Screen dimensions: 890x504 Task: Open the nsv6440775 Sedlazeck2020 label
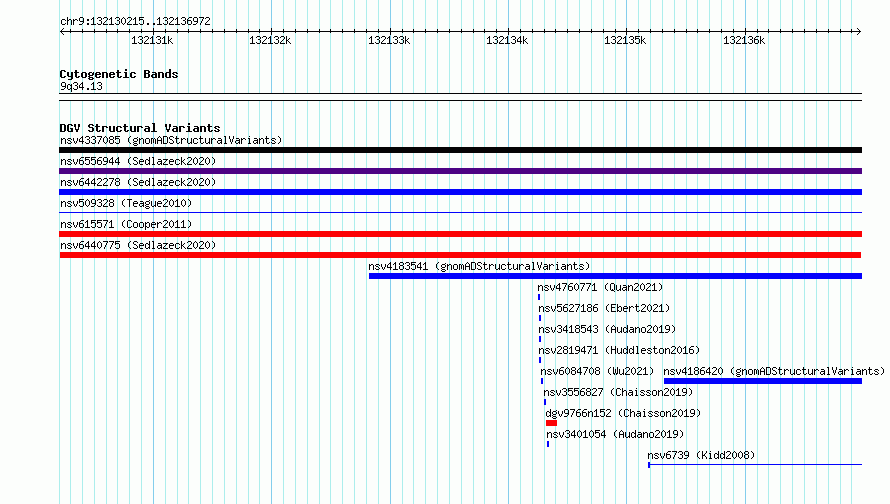pyautogui.click(x=138, y=245)
